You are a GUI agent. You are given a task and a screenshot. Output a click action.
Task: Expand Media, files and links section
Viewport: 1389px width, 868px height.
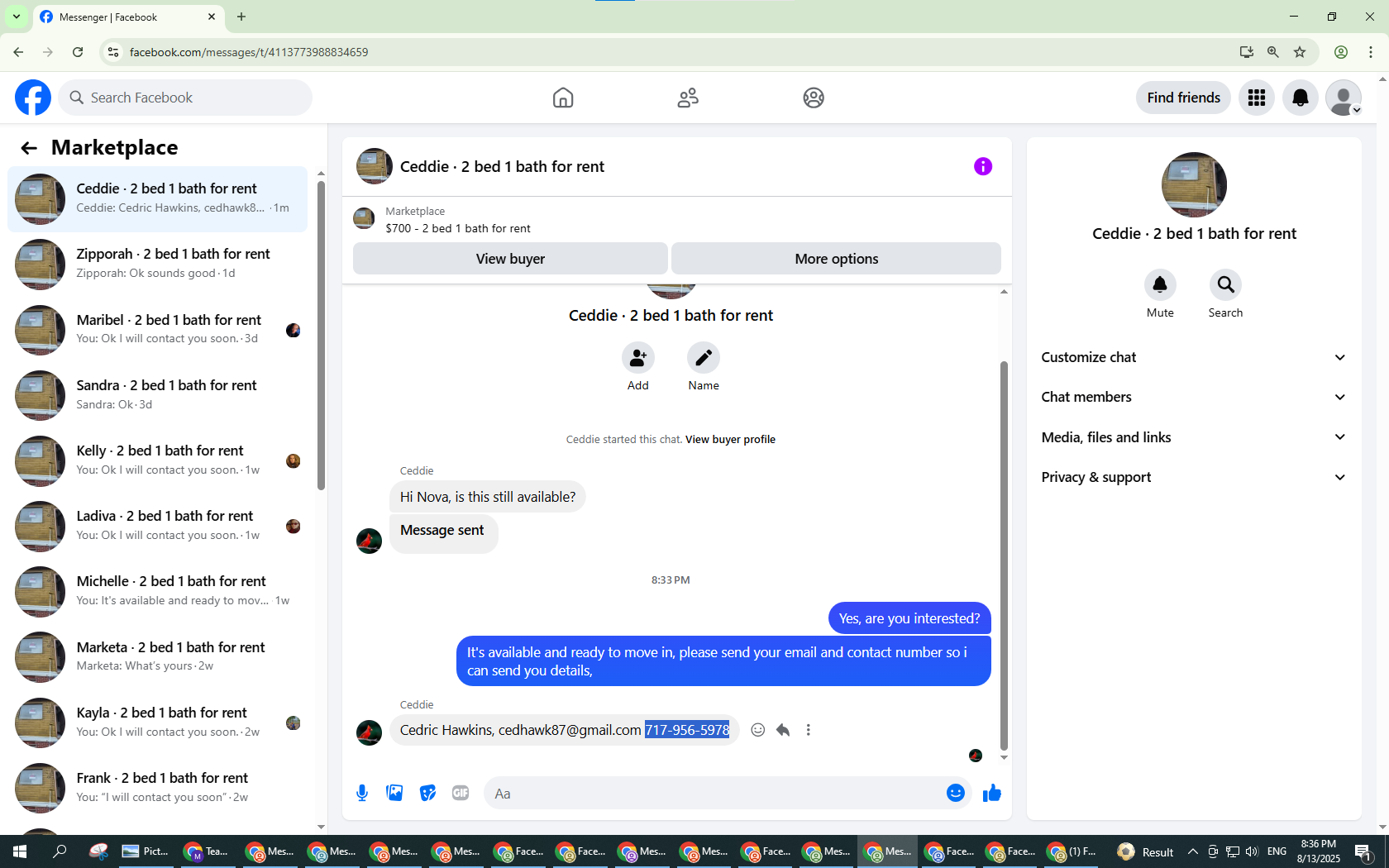click(1194, 437)
